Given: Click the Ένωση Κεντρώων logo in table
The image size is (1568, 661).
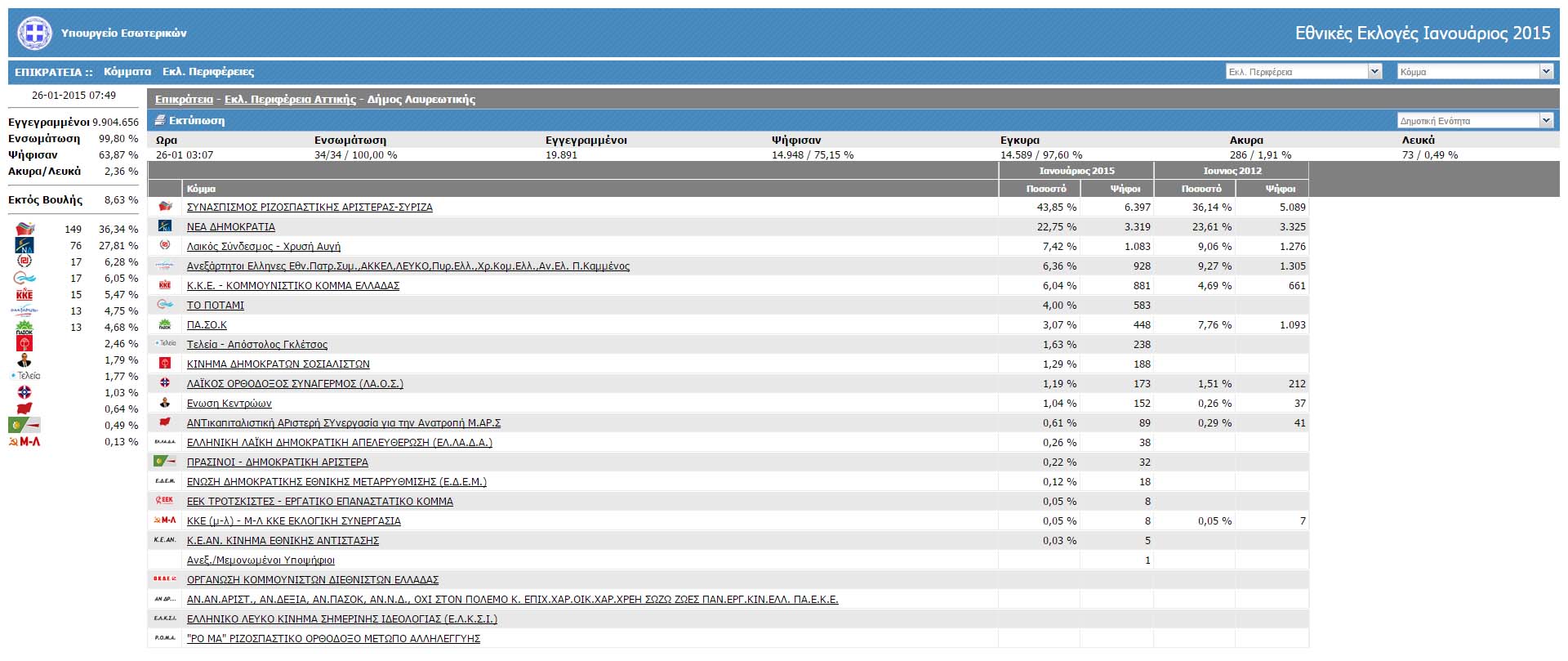Looking at the screenshot, I should pos(165,403).
